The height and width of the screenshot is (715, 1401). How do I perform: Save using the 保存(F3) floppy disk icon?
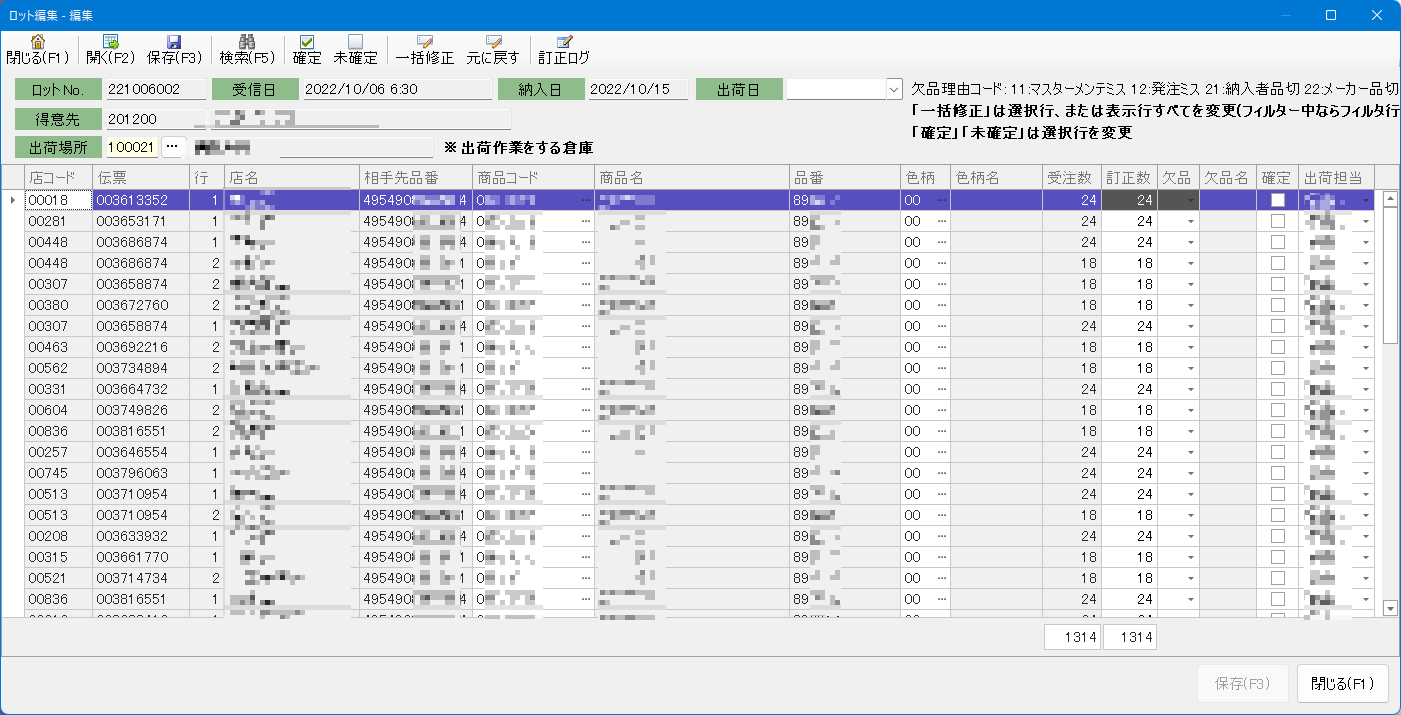(x=174, y=43)
